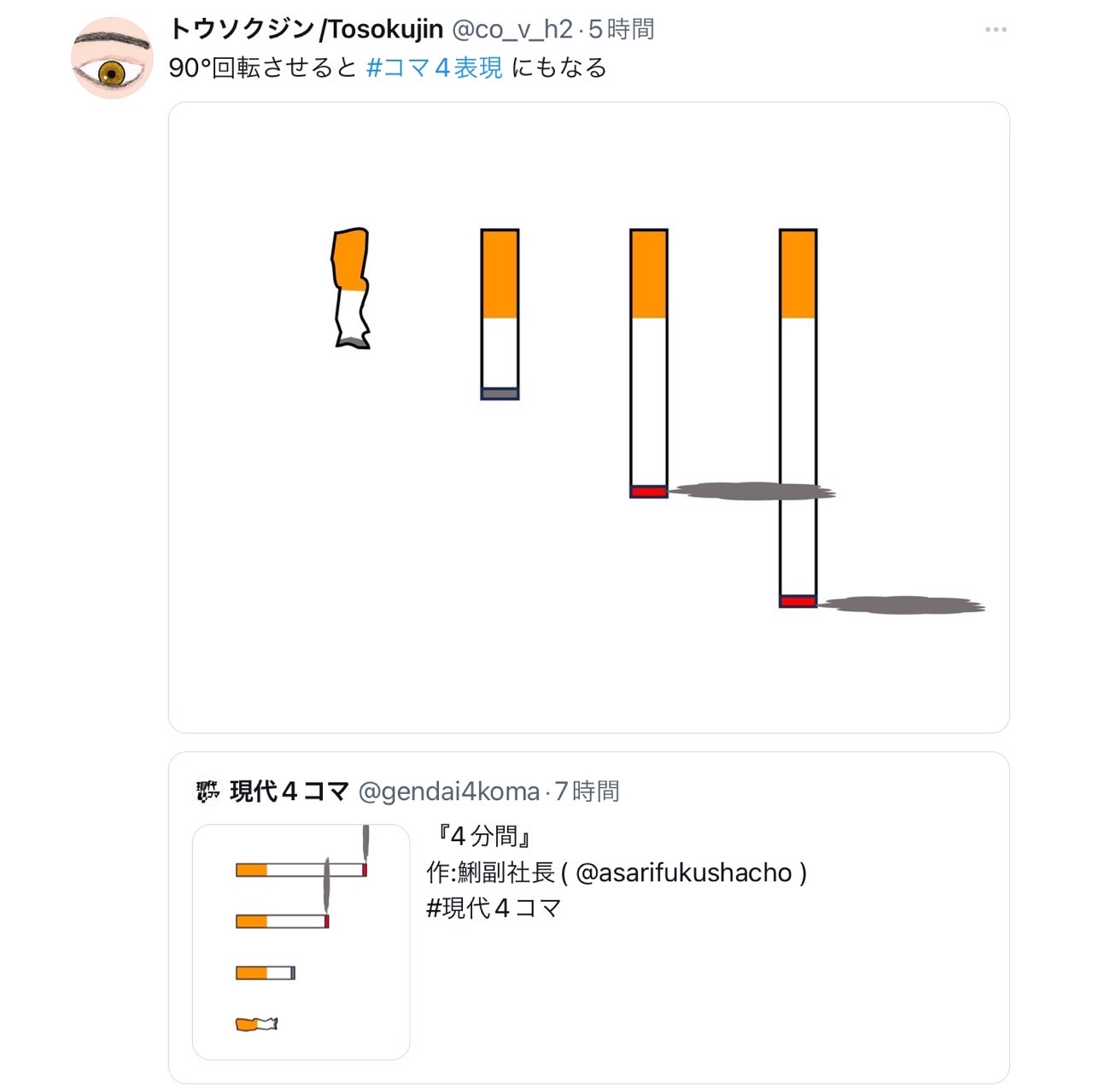Screen dimensions: 1093x1092
Task: Click the quoted tweet's crumpled butt at thumbnail bottom
Action: [x=256, y=1024]
